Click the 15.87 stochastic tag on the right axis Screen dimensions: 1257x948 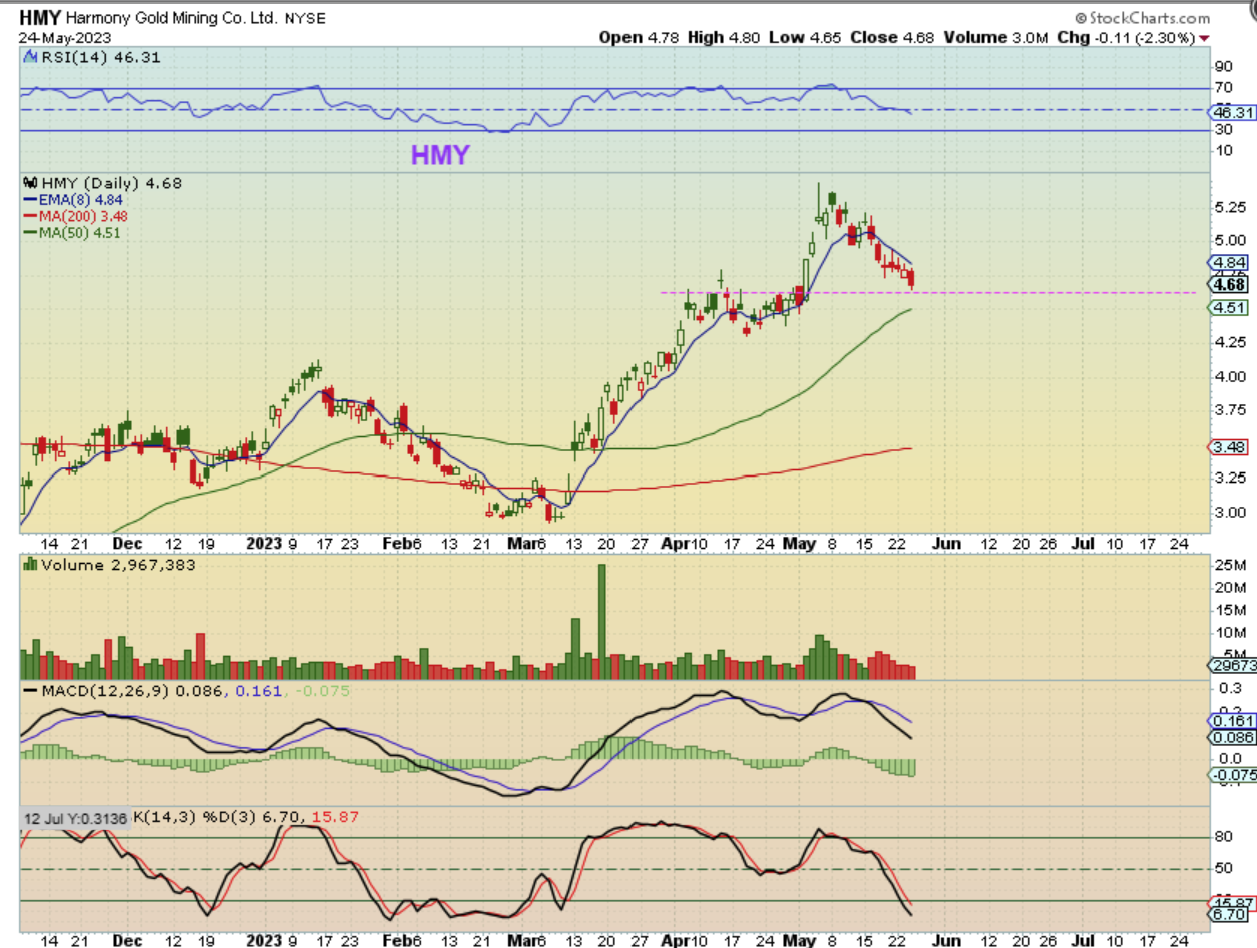[x=1231, y=902]
